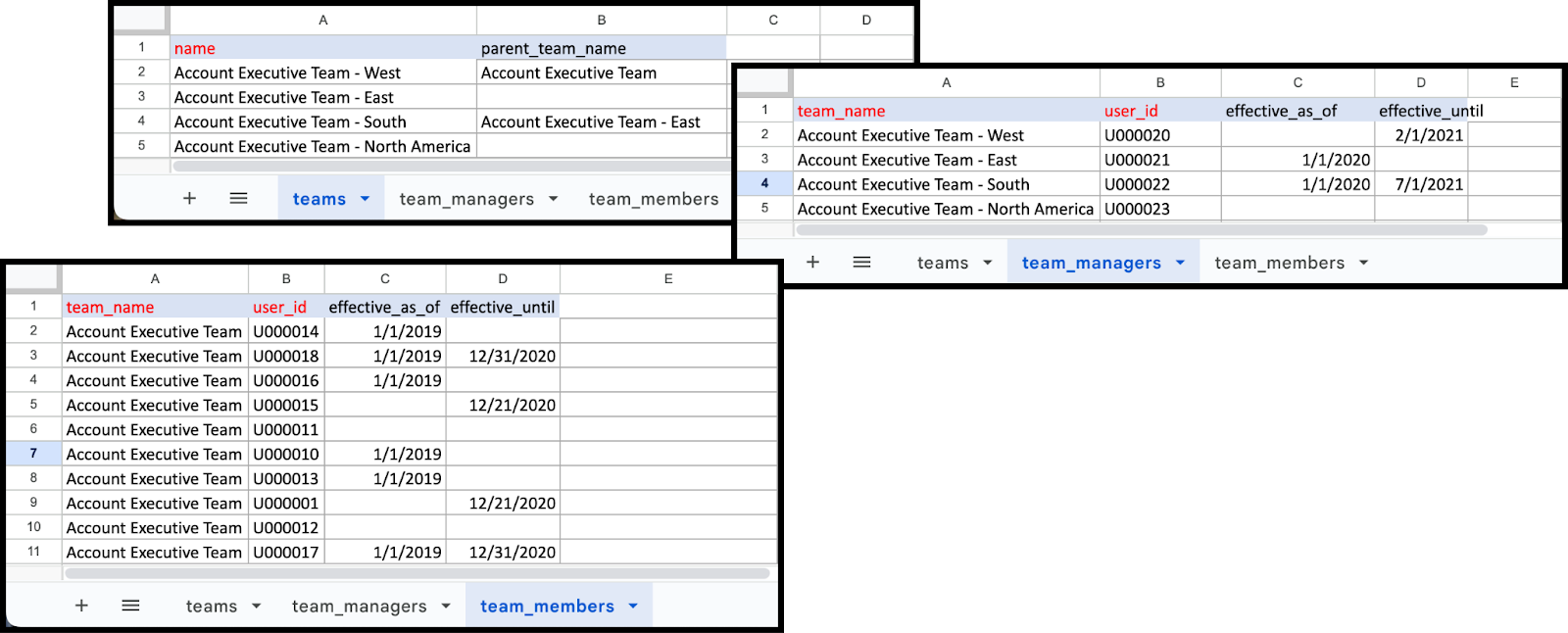Select user_id cell U000010
The height and width of the screenshot is (633, 1568).
point(286,454)
